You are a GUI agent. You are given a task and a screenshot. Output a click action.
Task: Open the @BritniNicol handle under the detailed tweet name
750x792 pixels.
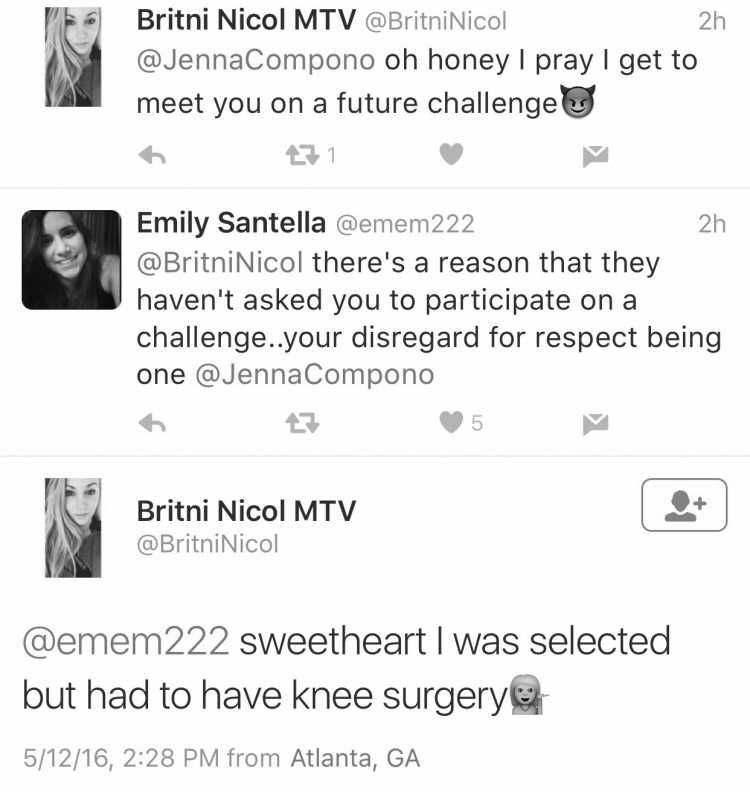tap(208, 544)
